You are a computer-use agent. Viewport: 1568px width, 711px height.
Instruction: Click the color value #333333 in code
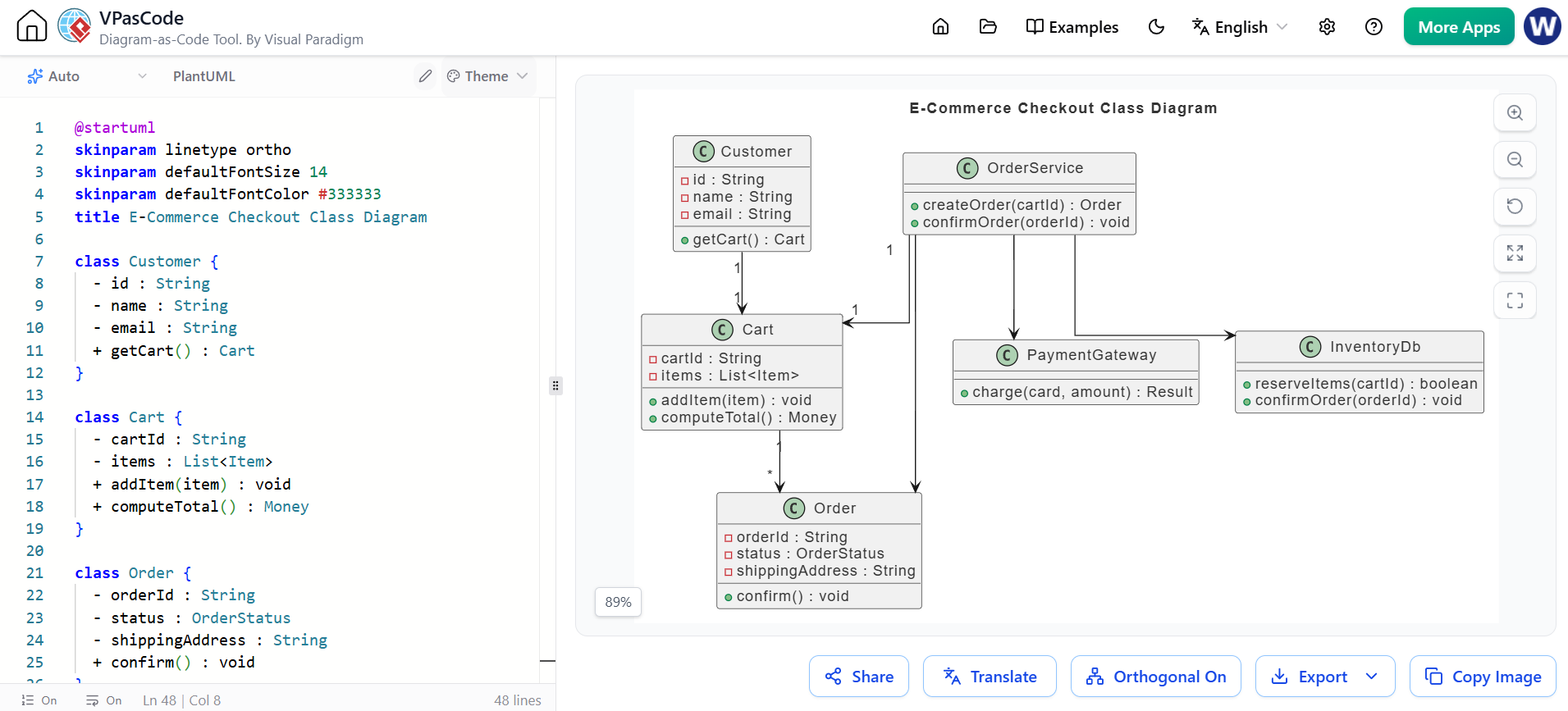(x=350, y=194)
